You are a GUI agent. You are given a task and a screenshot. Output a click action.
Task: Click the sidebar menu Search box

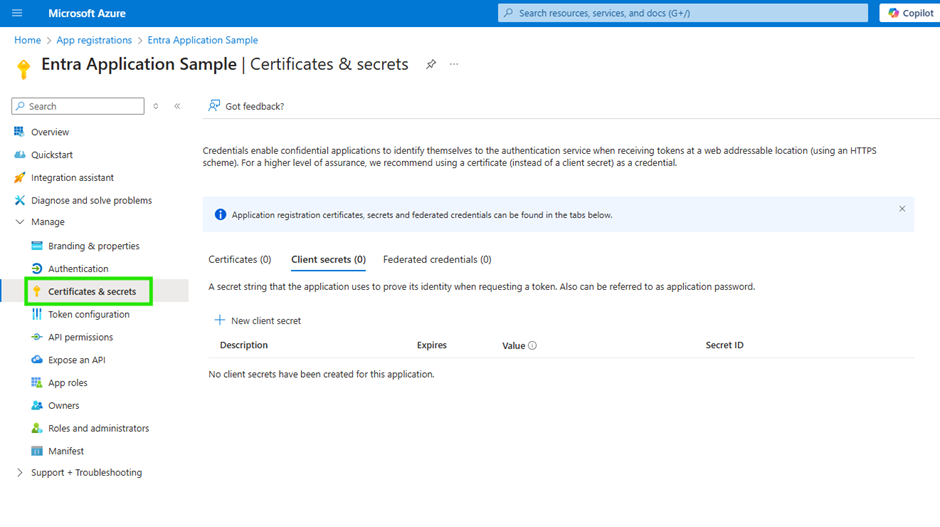pos(78,106)
